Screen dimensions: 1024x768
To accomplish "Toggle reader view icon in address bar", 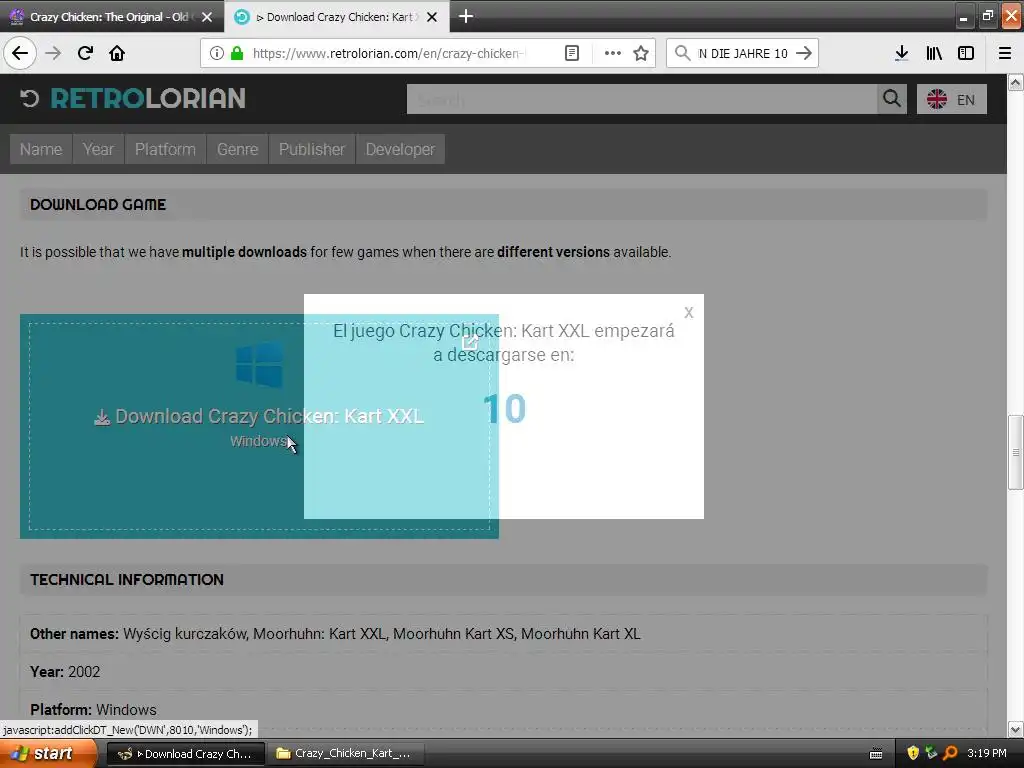I will [571, 53].
